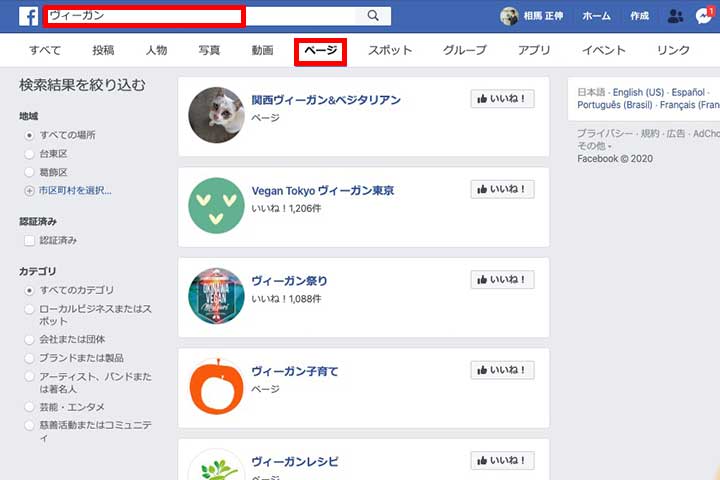Switch to the 写真 tab
Image resolution: width=720 pixels, height=480 pixels.
tap(209, 50)
